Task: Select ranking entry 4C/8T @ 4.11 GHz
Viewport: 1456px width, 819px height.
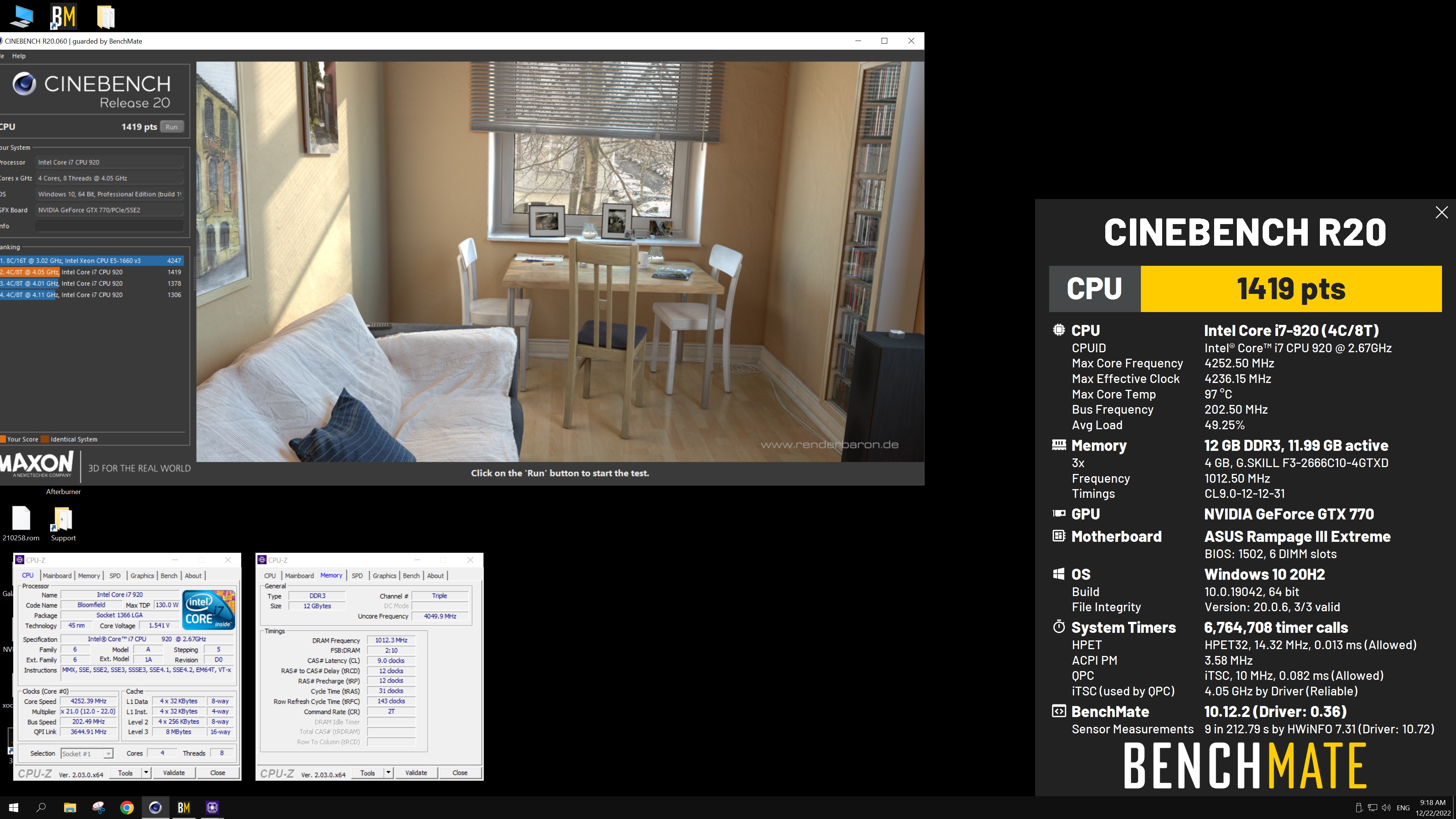Action: pos(91,295)
